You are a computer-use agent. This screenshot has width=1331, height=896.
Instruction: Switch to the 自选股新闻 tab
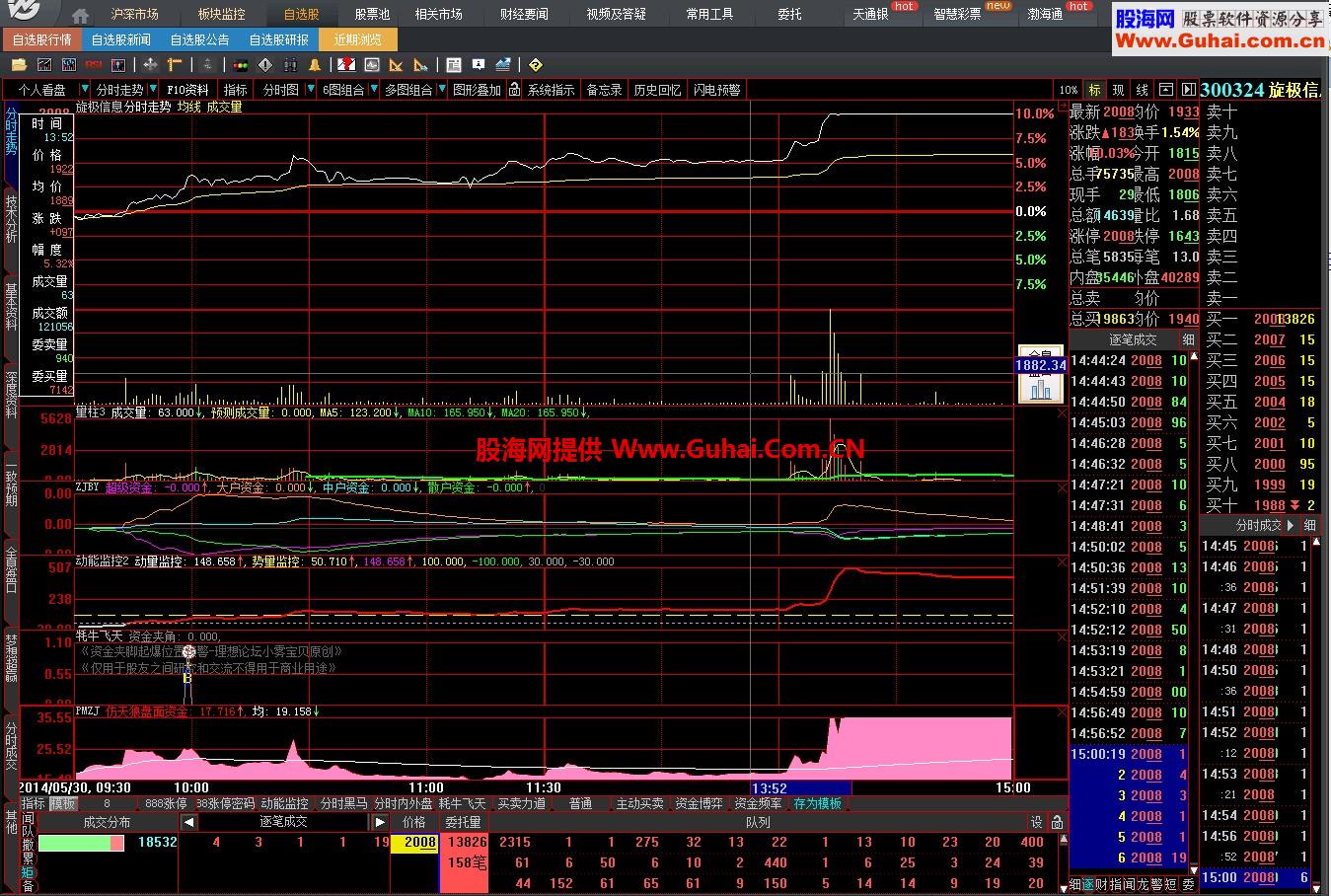click(x=121, y=40)
